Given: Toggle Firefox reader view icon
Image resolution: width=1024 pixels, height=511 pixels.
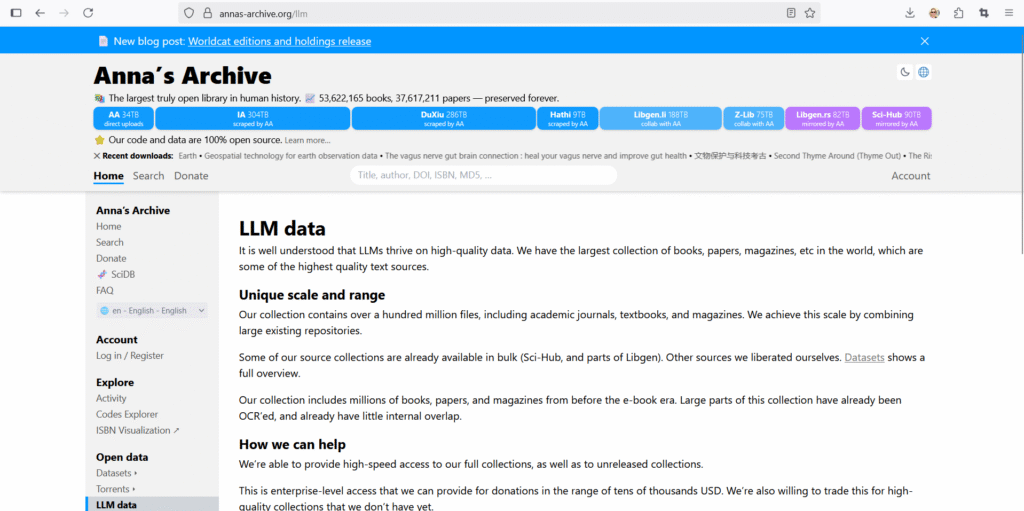Looking at the screenshot, I should click(791, 13).
